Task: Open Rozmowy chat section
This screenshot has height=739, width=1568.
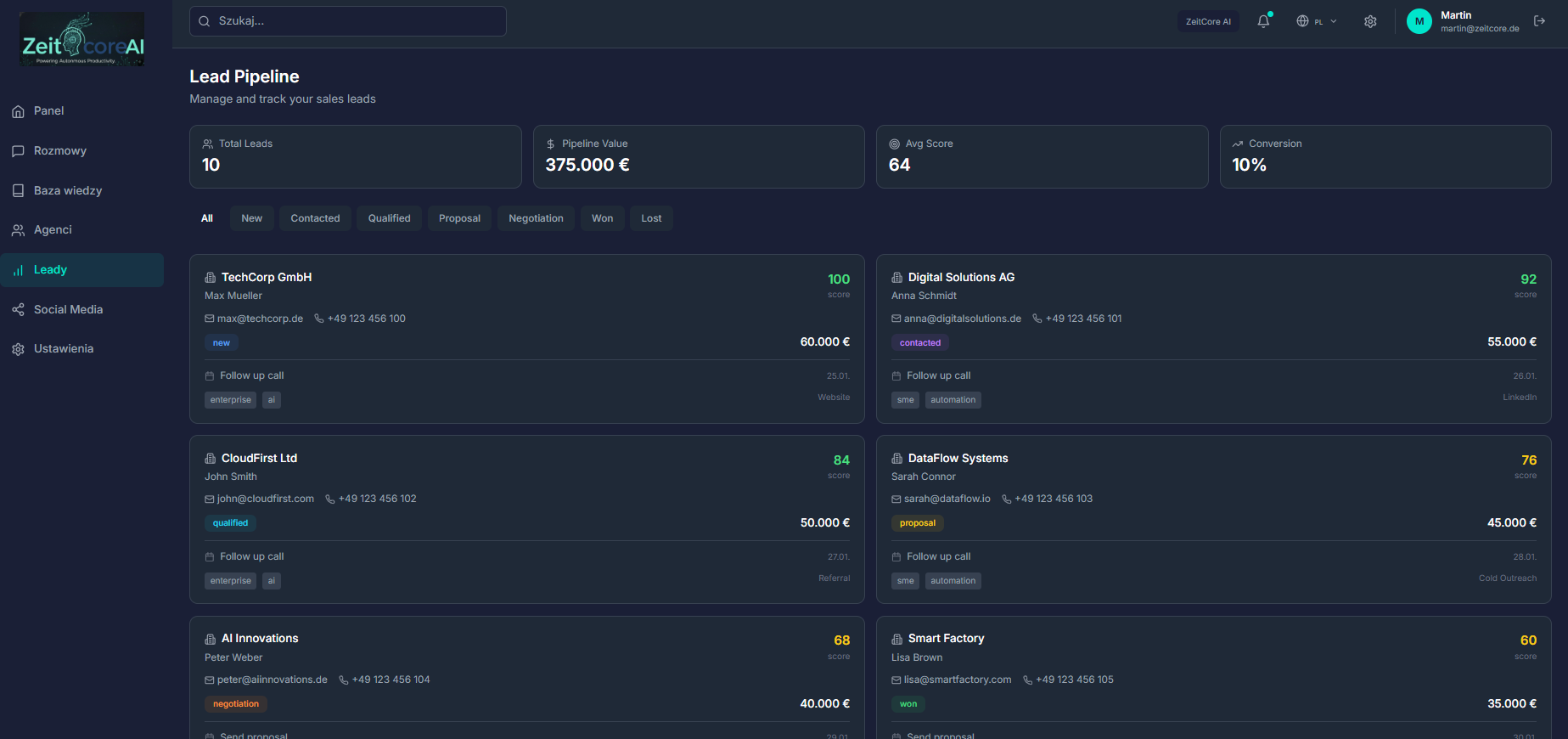Action: 59,150
